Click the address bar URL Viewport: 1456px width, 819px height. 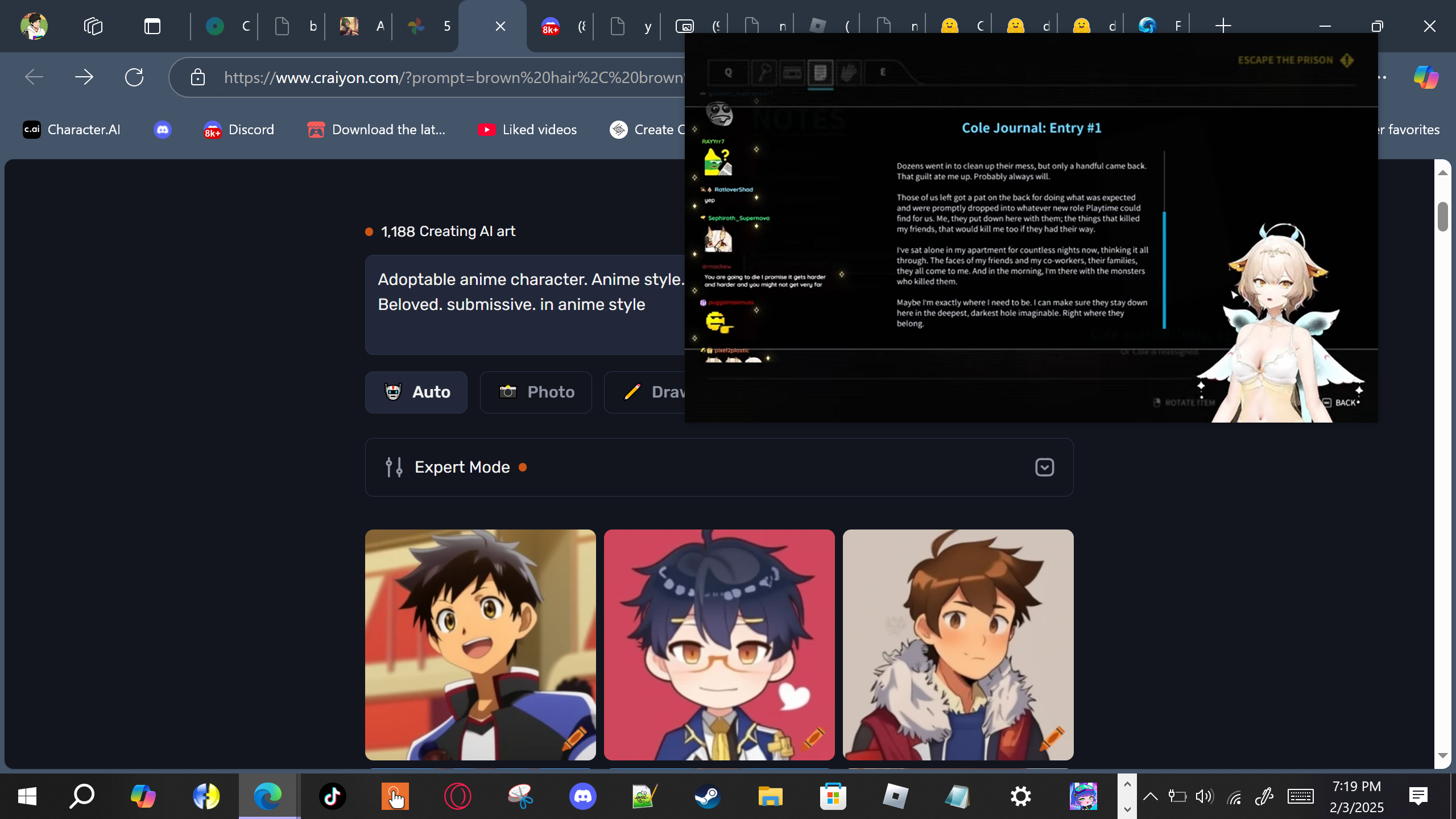[454, 77]
